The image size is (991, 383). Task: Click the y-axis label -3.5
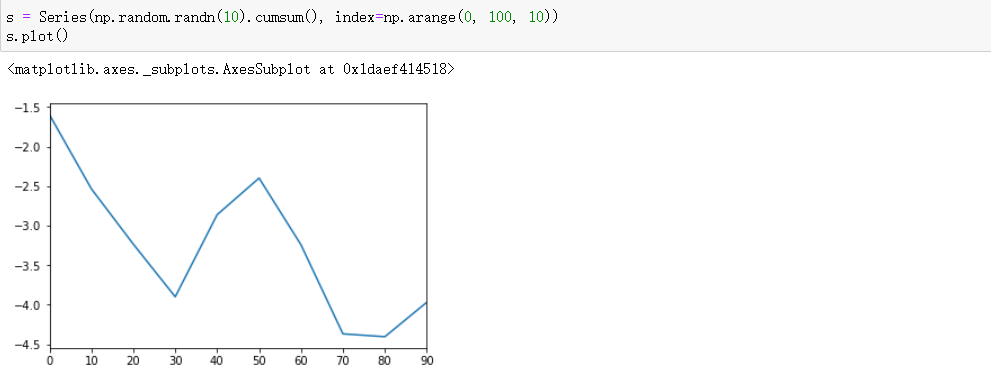(x=27, y=266)
